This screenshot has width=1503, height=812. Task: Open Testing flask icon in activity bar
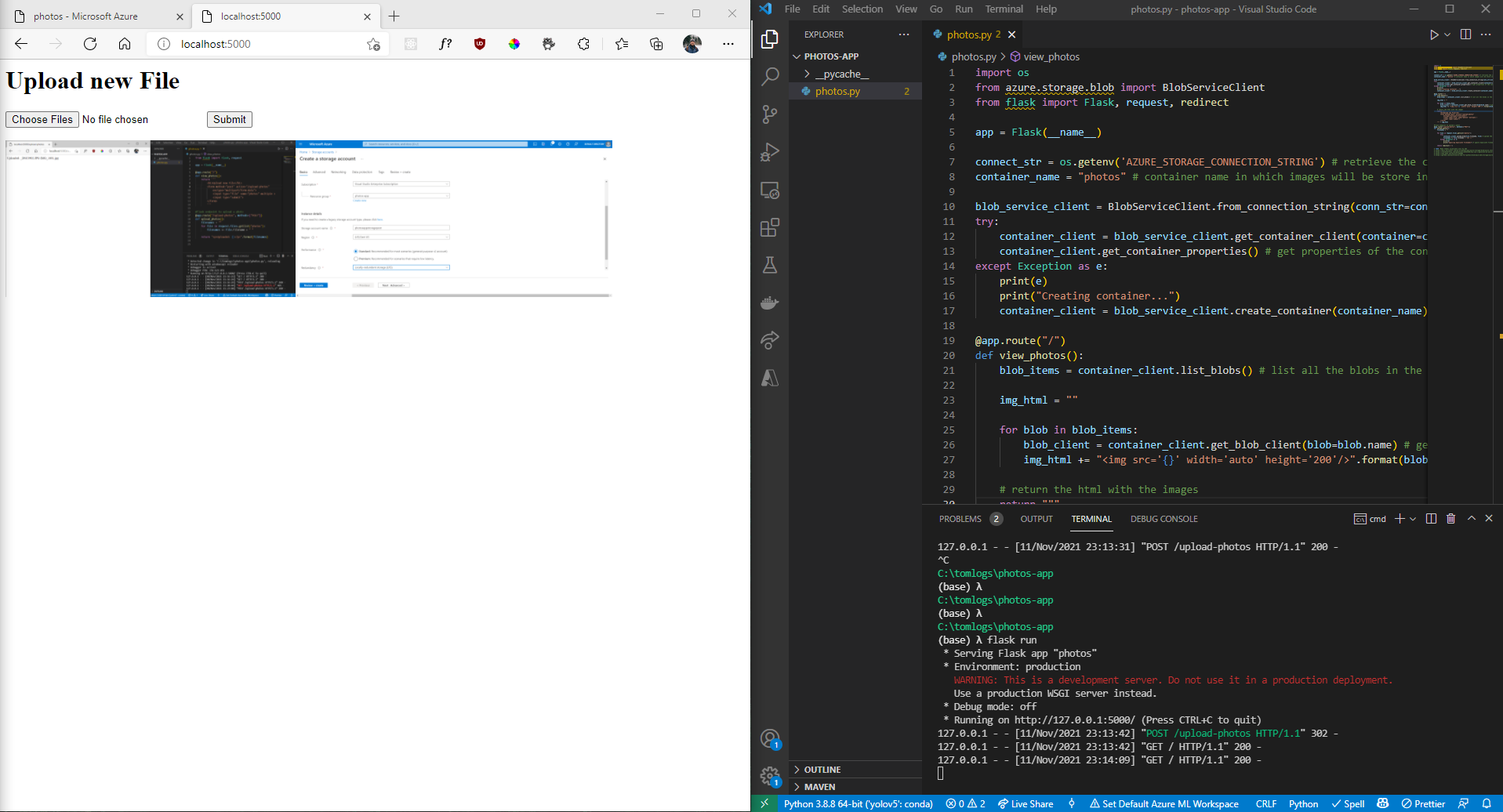click(770, 265)
